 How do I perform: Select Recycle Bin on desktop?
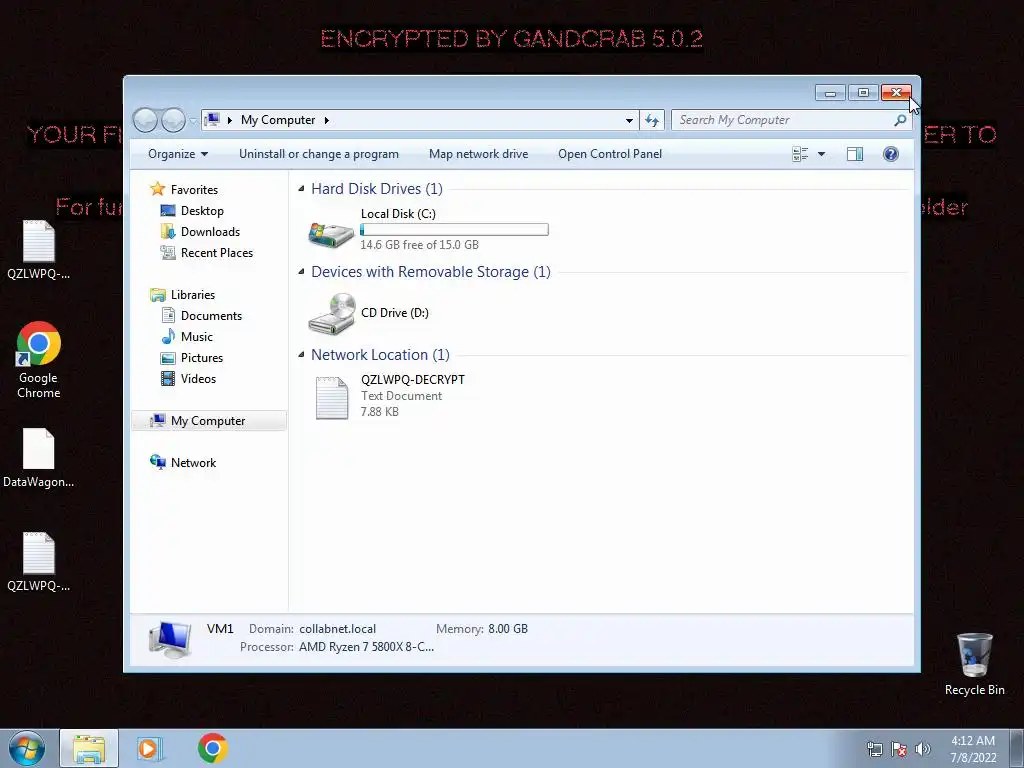tap(974, 665)
